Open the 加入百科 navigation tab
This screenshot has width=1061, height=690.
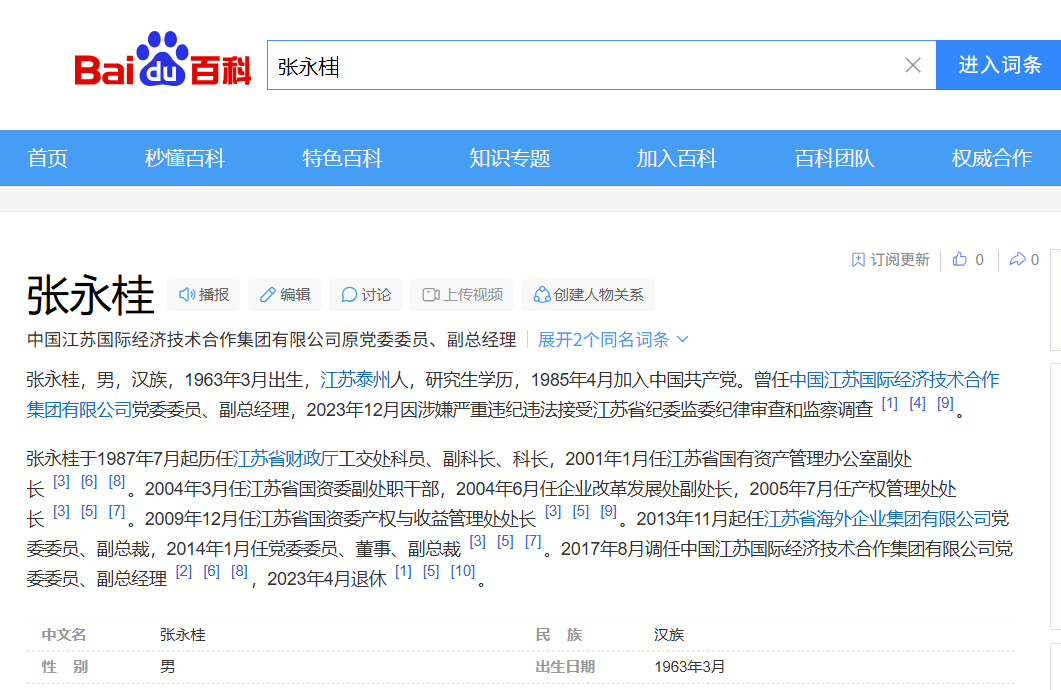pos(677,158)
